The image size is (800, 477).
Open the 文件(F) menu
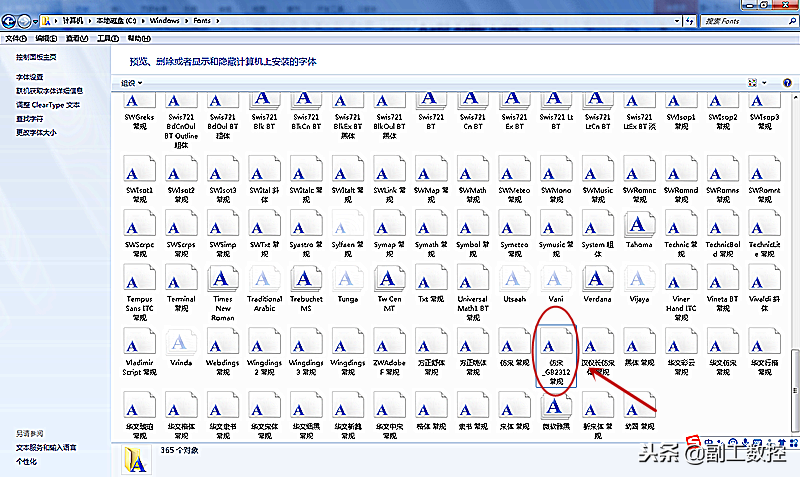pyautogui.click(x=16, y=38)
